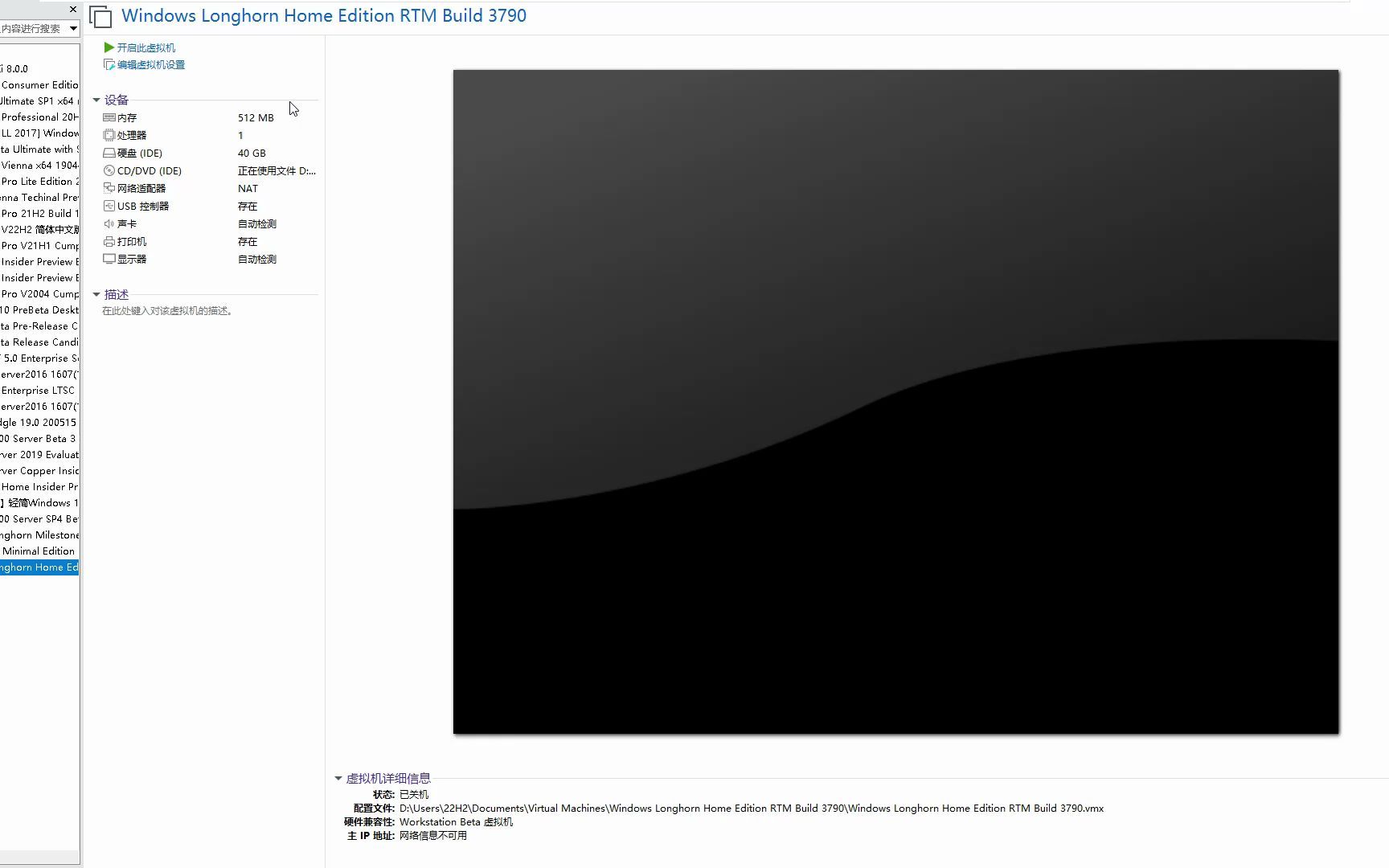Select the Ultimate SP1 x64 library item

pos(39,101)
